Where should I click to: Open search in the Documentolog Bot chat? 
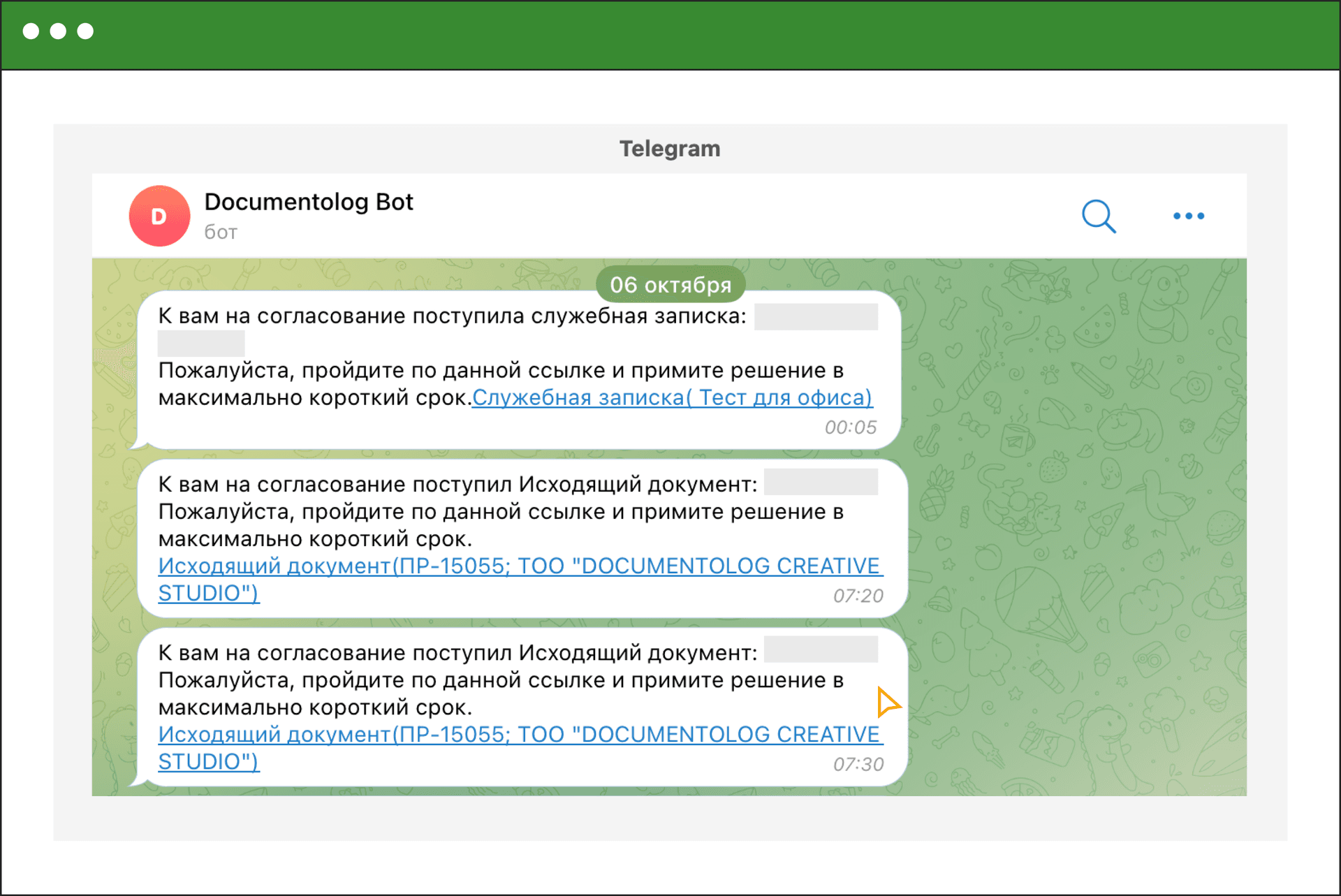(1098, 216)
